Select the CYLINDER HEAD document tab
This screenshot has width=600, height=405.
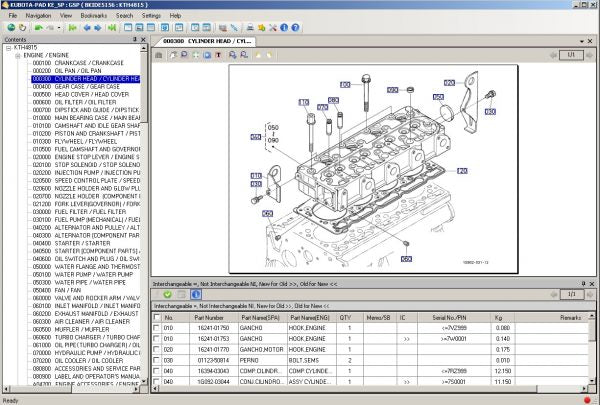tap(204, 41)
